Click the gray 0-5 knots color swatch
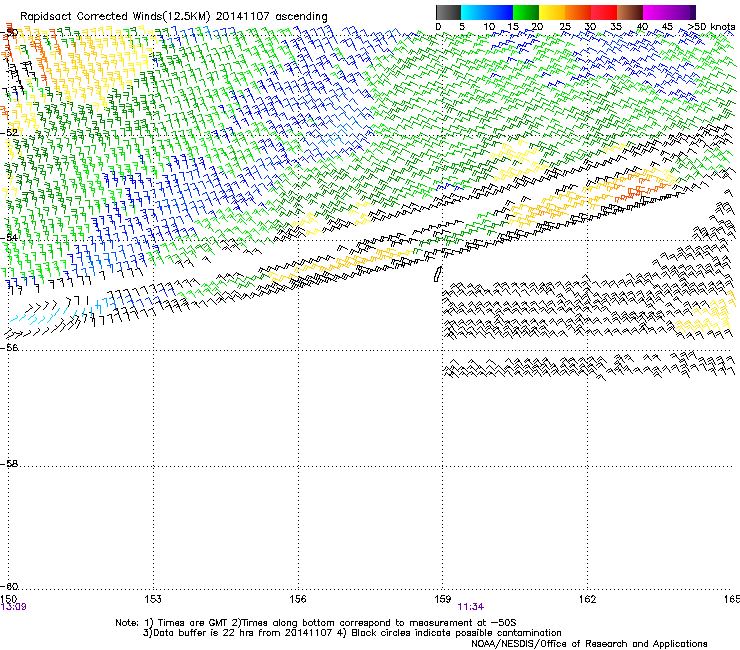 coord(448,12)
